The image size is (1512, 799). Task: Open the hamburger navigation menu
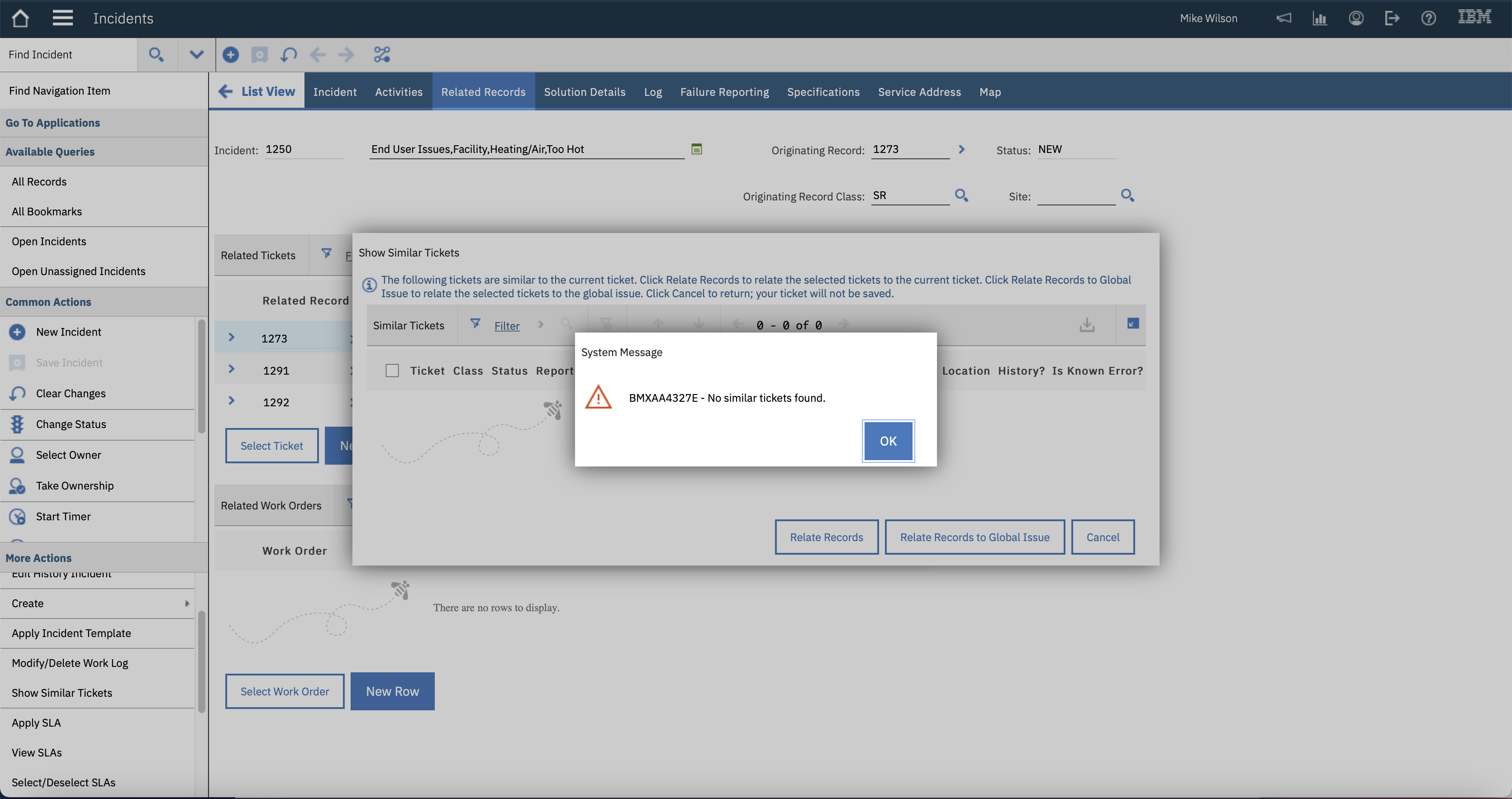(62, 18)
